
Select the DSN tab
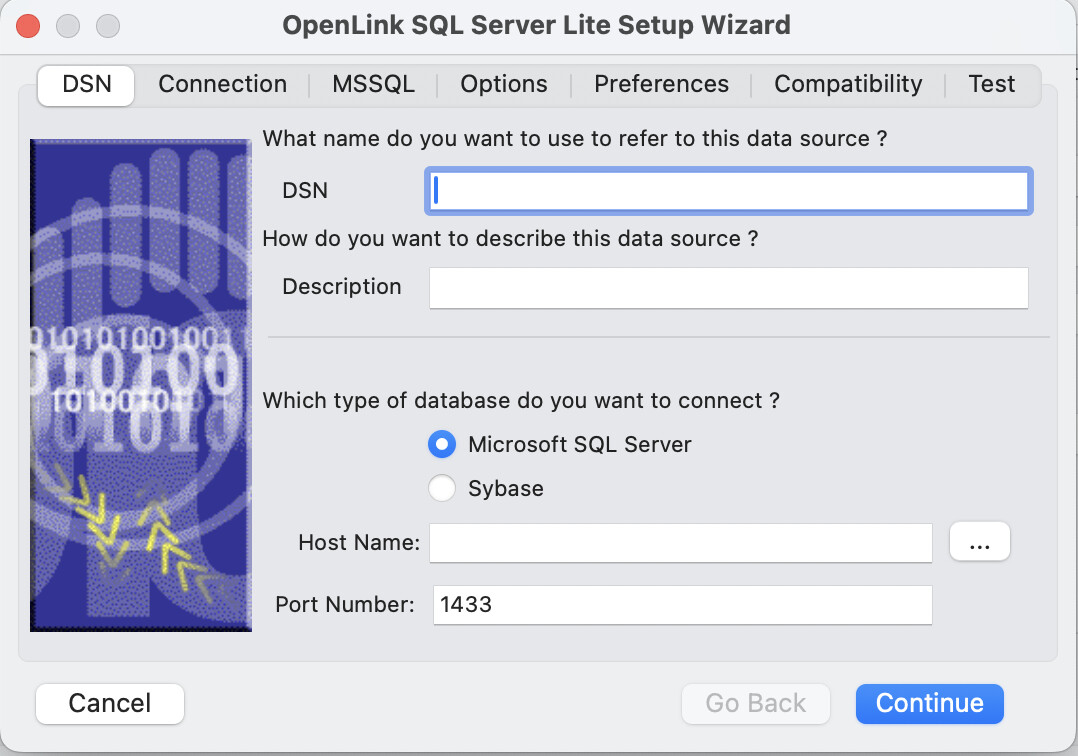[86, 84]
